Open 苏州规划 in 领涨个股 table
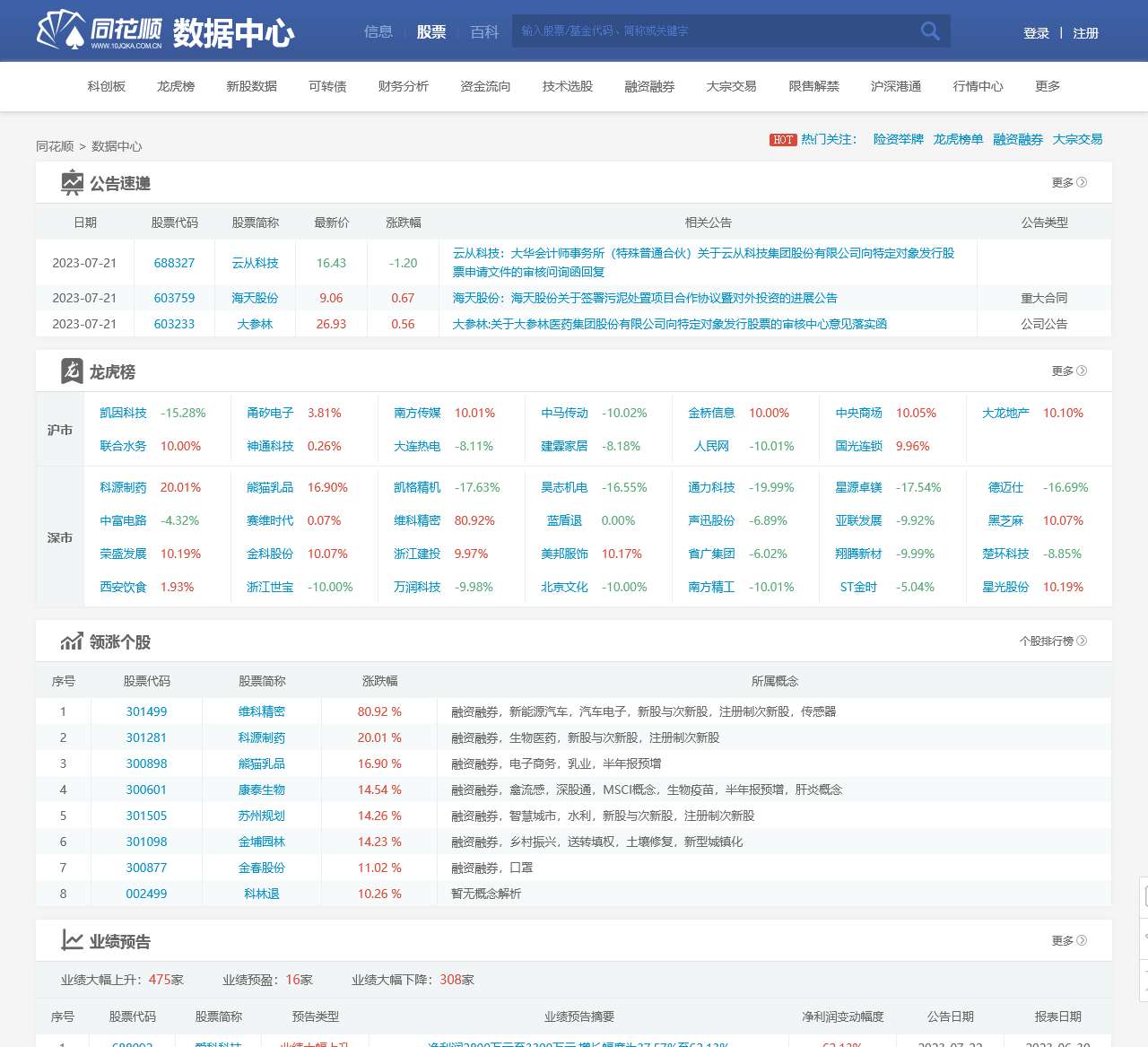Screen dimensions: 1148x1047 (262, 816)
